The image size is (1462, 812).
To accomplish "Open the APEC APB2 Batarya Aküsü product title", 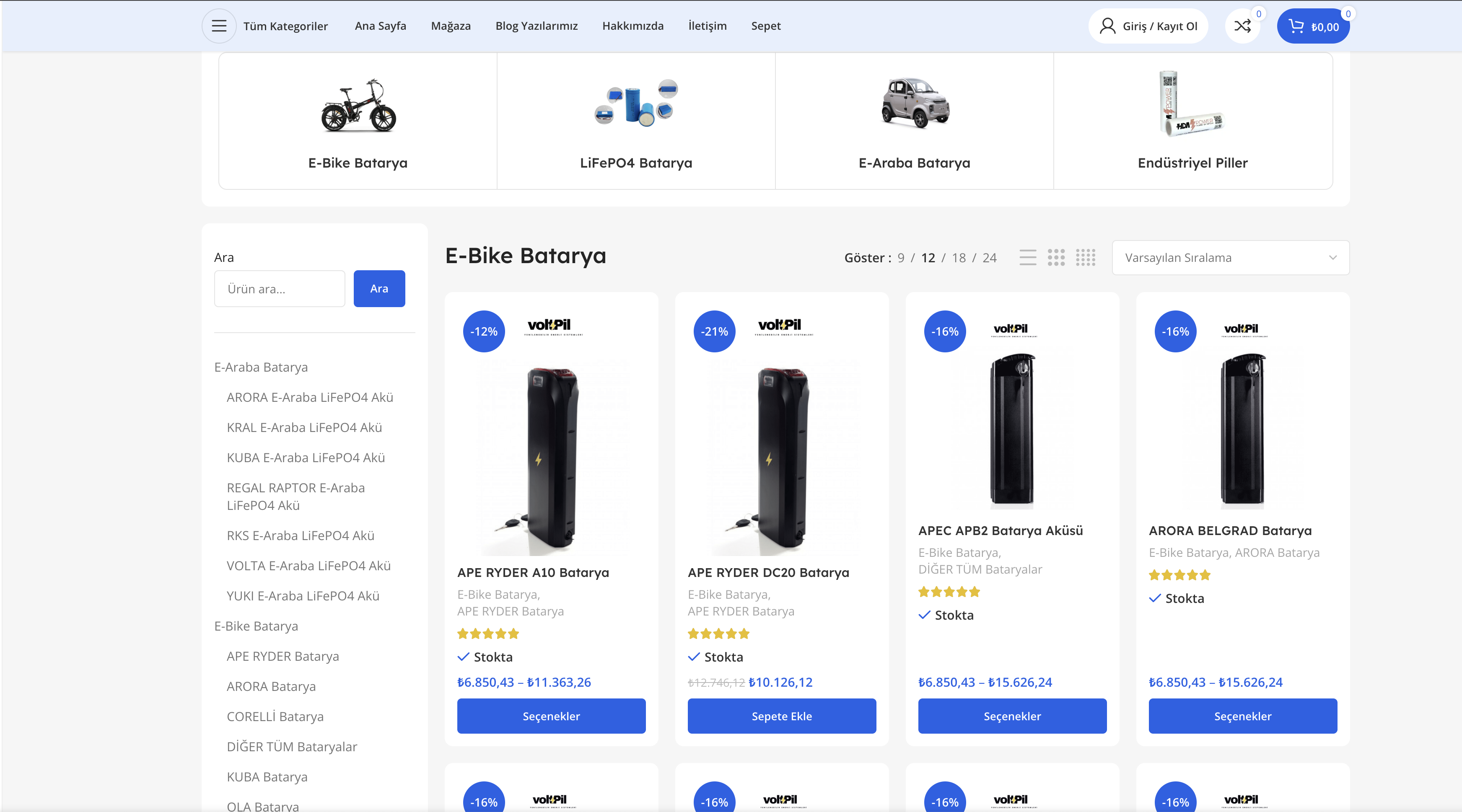I will pos(1000,530).
